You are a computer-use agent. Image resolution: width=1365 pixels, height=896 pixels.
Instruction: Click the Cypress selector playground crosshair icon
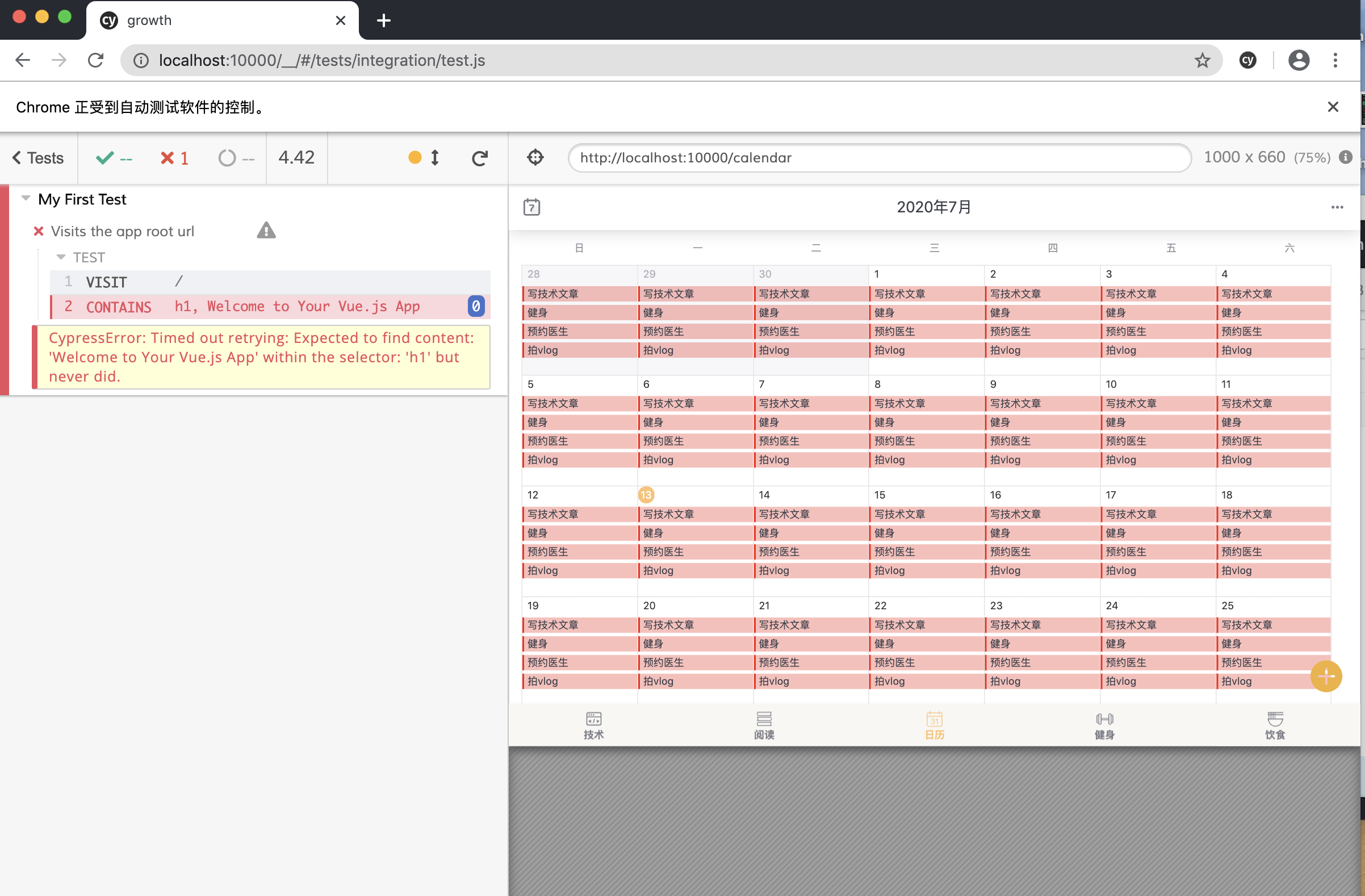tap(535, 157)
